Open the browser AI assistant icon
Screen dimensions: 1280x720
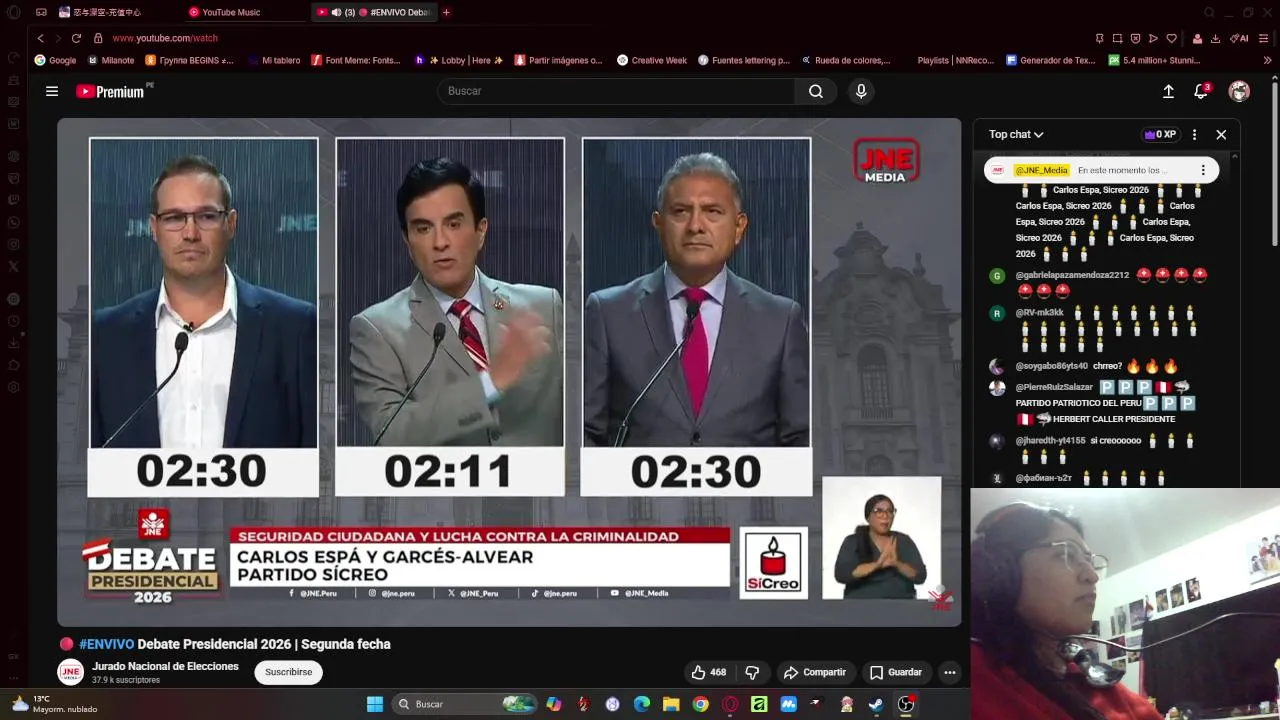pyautogui.click(x=1240, y=38)
